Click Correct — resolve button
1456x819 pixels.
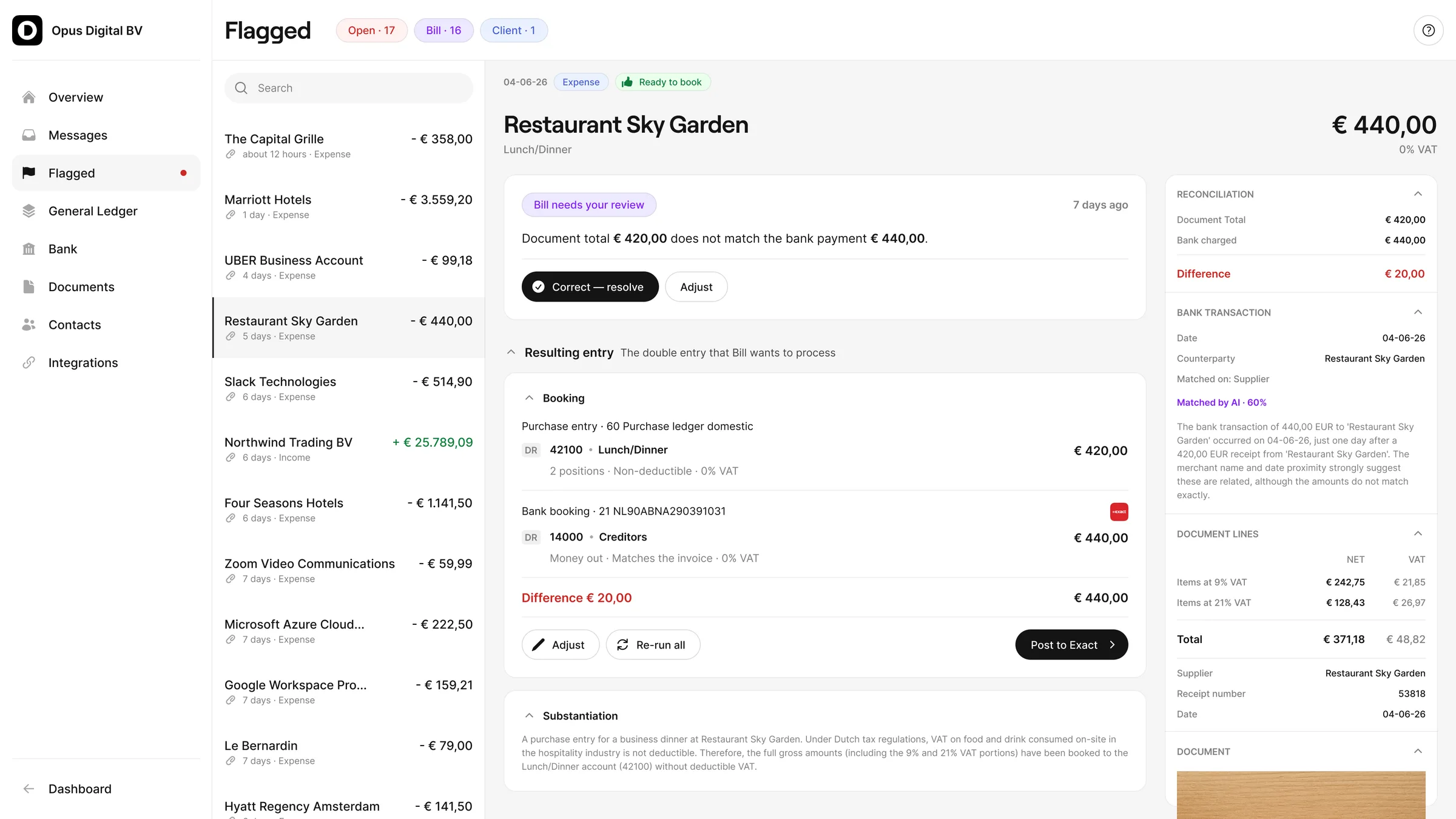pos(590,287)
